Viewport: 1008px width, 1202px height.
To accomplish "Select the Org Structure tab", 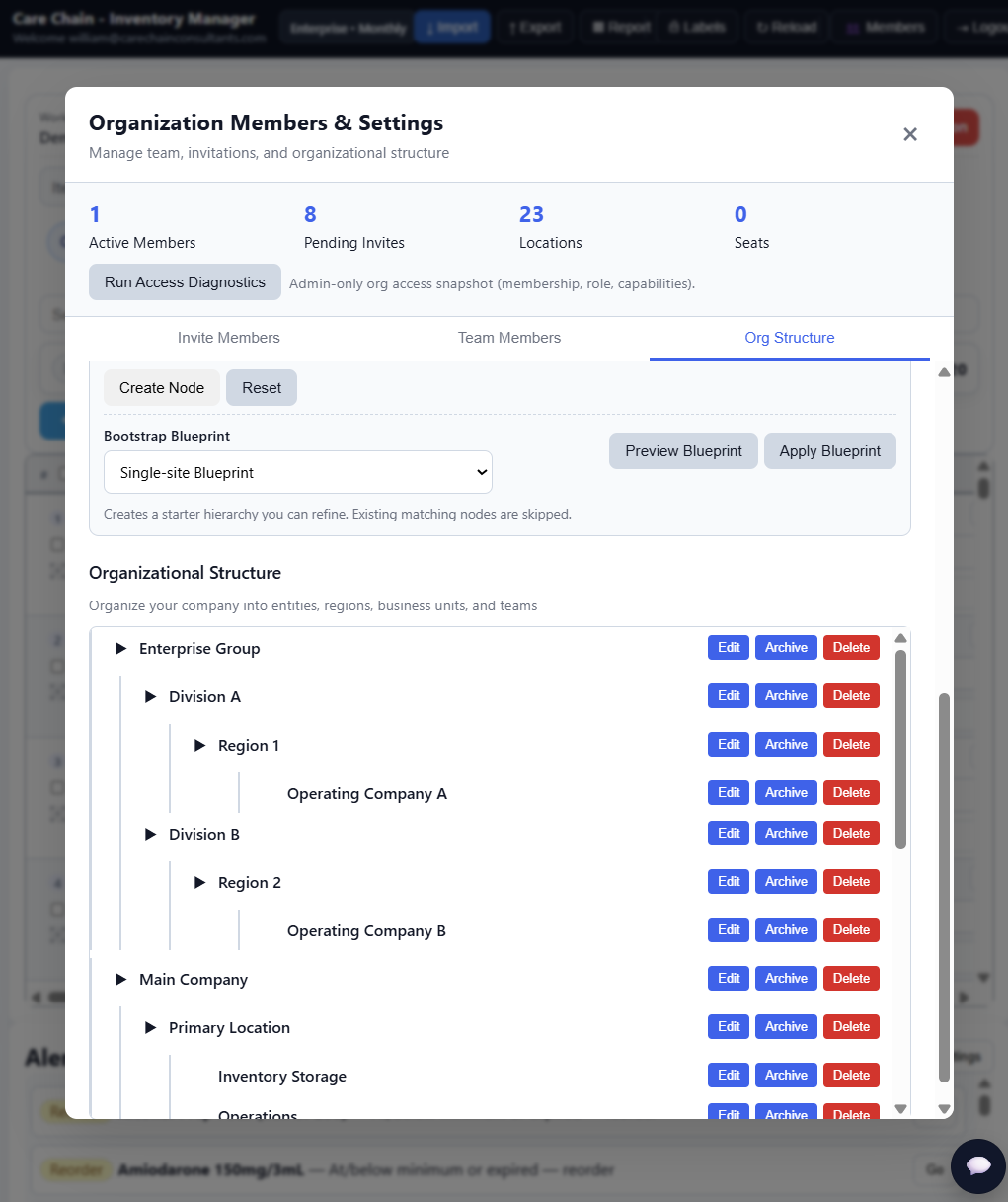I will (789, 338).
